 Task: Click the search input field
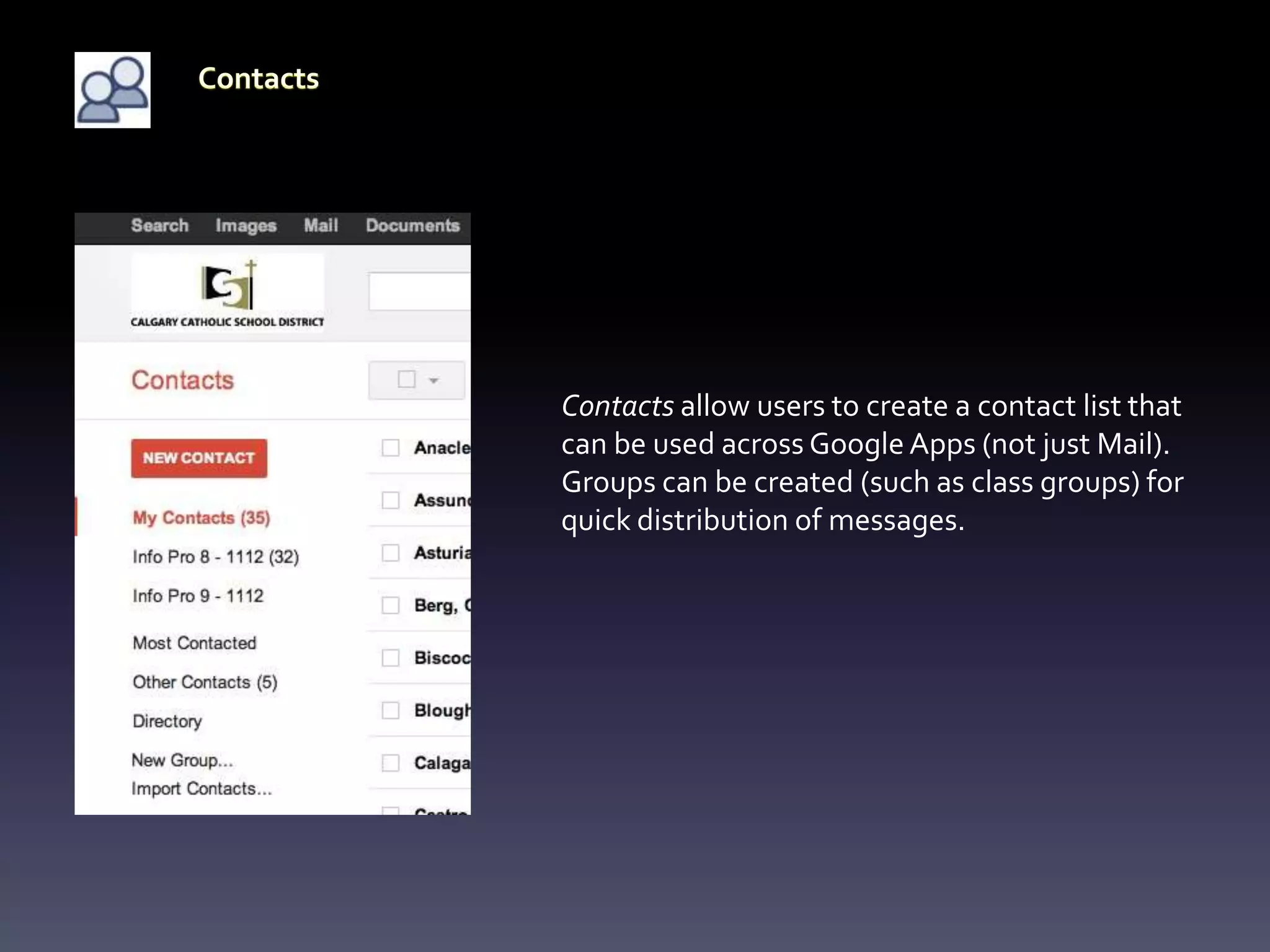click(x=420, y=291)
